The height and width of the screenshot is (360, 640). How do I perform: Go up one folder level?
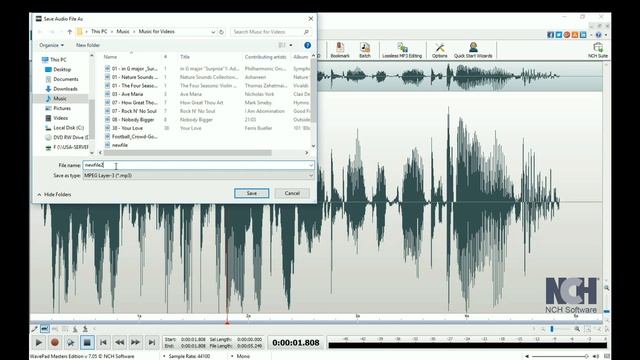(69, 31)
